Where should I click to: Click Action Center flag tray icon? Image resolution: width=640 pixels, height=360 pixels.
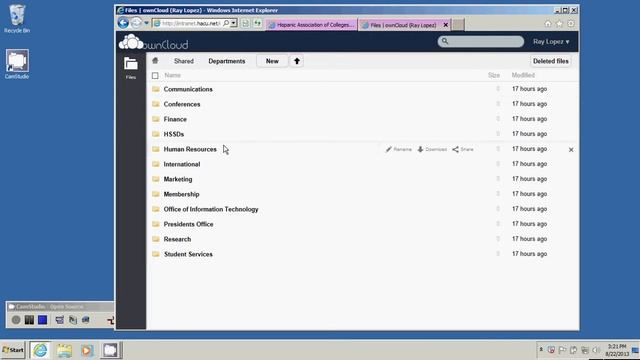coord(562,350)
